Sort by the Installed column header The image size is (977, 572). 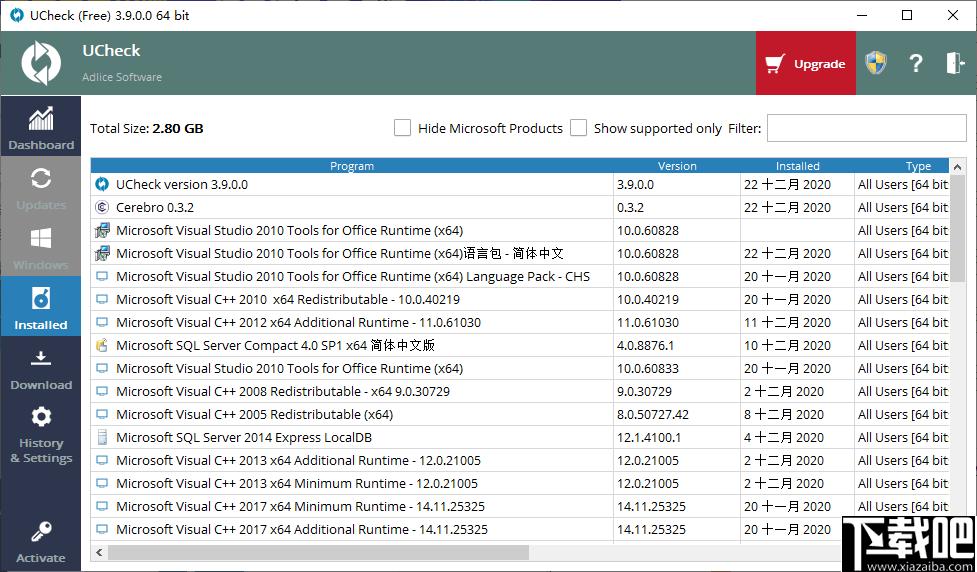point(798,166)
